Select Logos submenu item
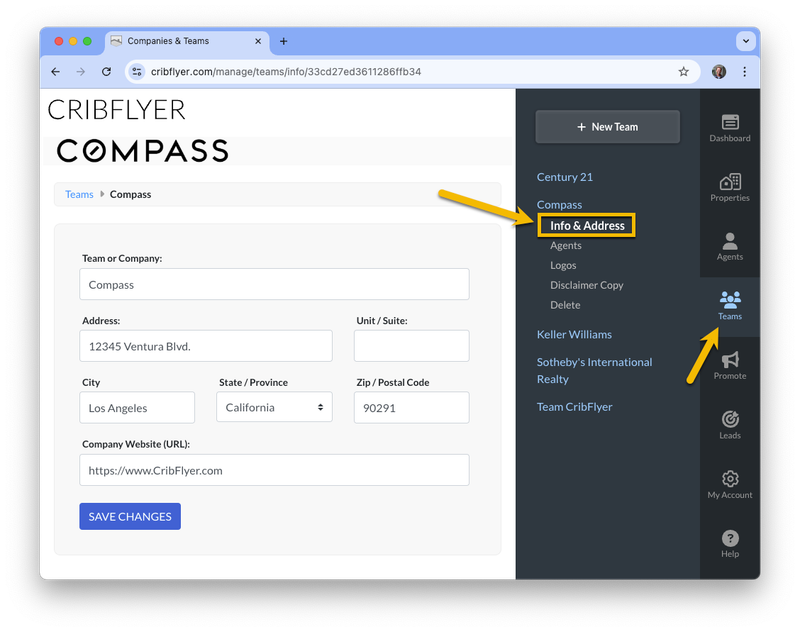The image size is (800, 632). [x=563, y=265]
